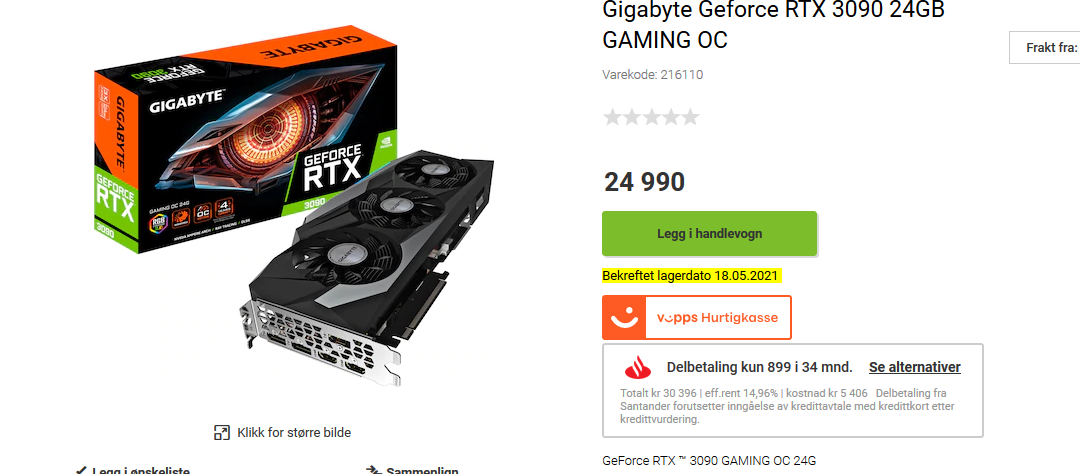
Task: Open the Frakt fra box
Action: click(x=1045, y=48)
